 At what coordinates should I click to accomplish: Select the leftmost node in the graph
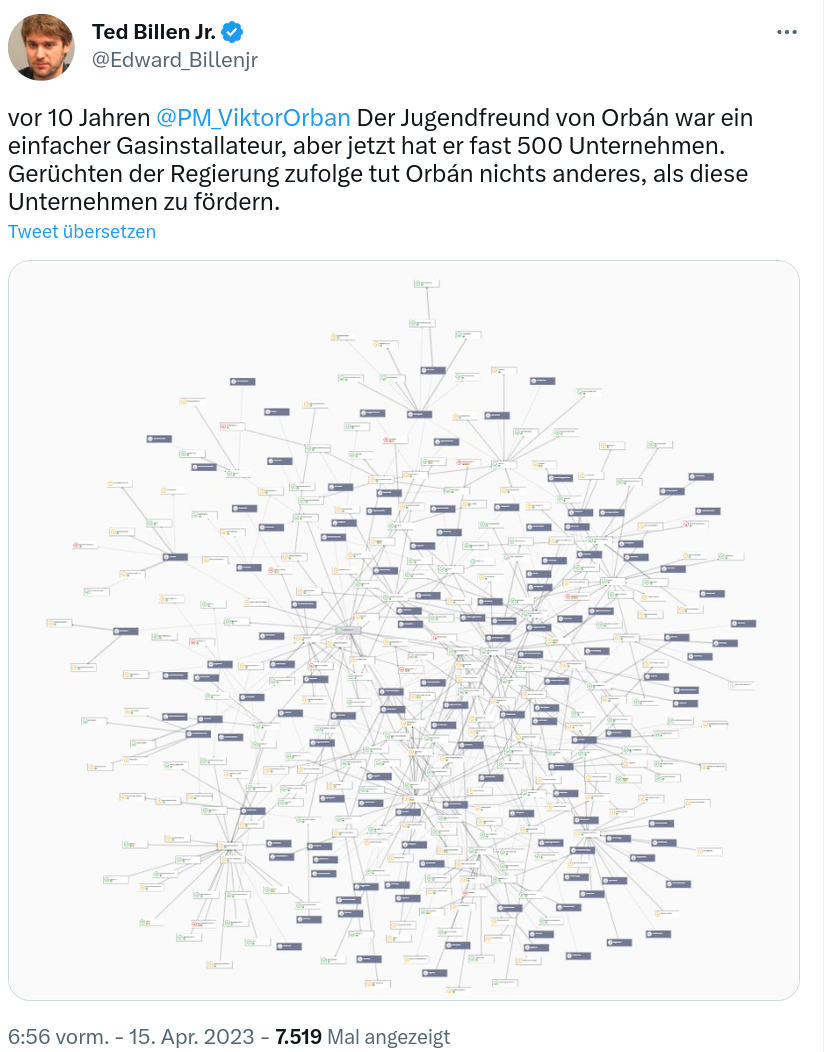pos(59,623)
